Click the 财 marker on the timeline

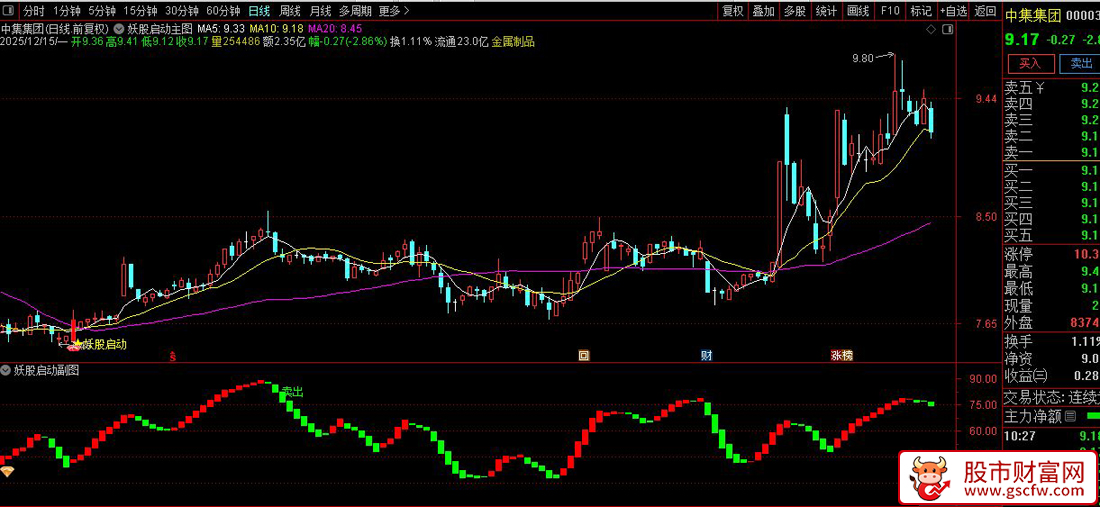[x=706, y=355]
